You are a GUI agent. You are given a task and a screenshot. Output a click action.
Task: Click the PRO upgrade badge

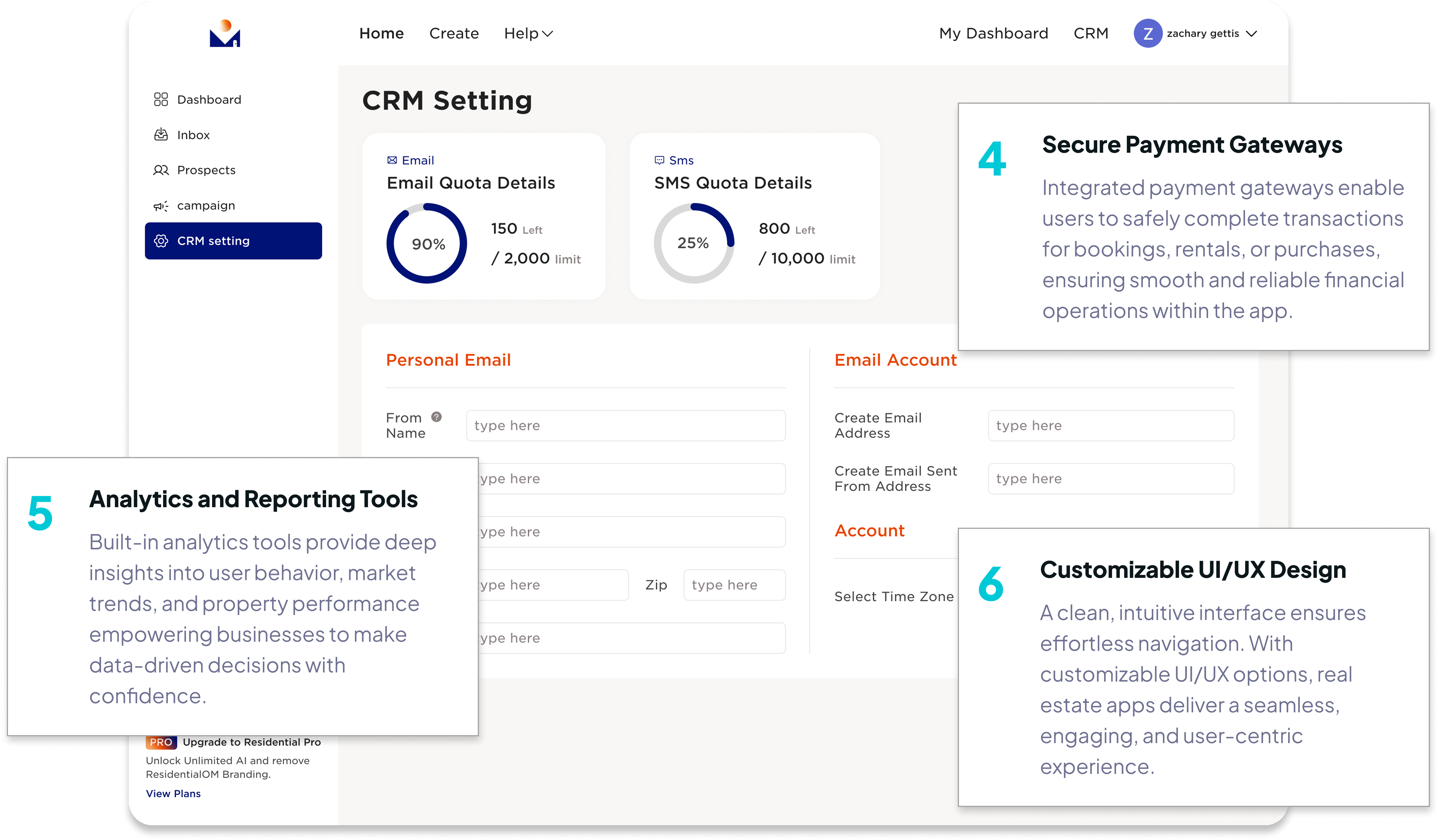(x=161, y=743)
